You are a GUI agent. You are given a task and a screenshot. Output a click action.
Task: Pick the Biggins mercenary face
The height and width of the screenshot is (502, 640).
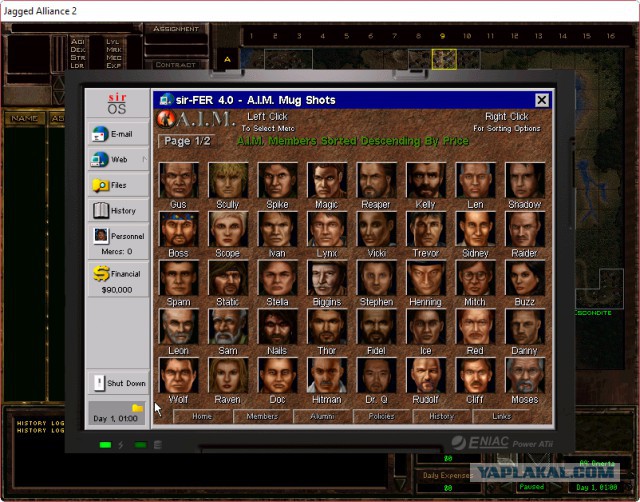327,278
